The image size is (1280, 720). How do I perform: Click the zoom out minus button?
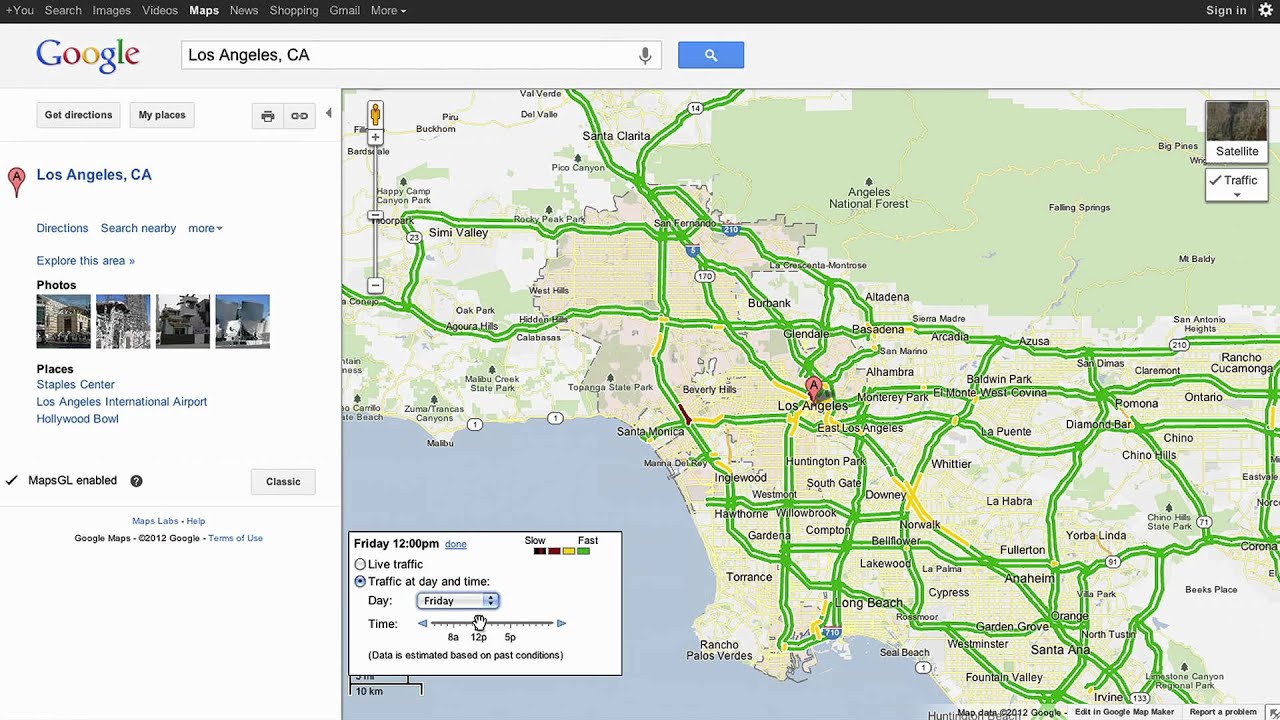click(375, 286)
